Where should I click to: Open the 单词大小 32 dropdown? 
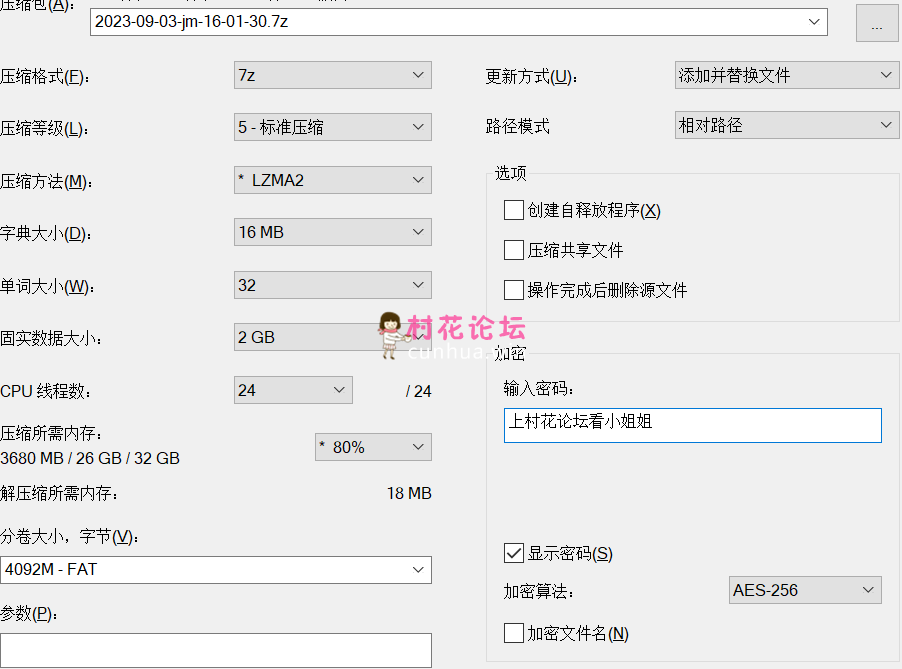[332, 285]
